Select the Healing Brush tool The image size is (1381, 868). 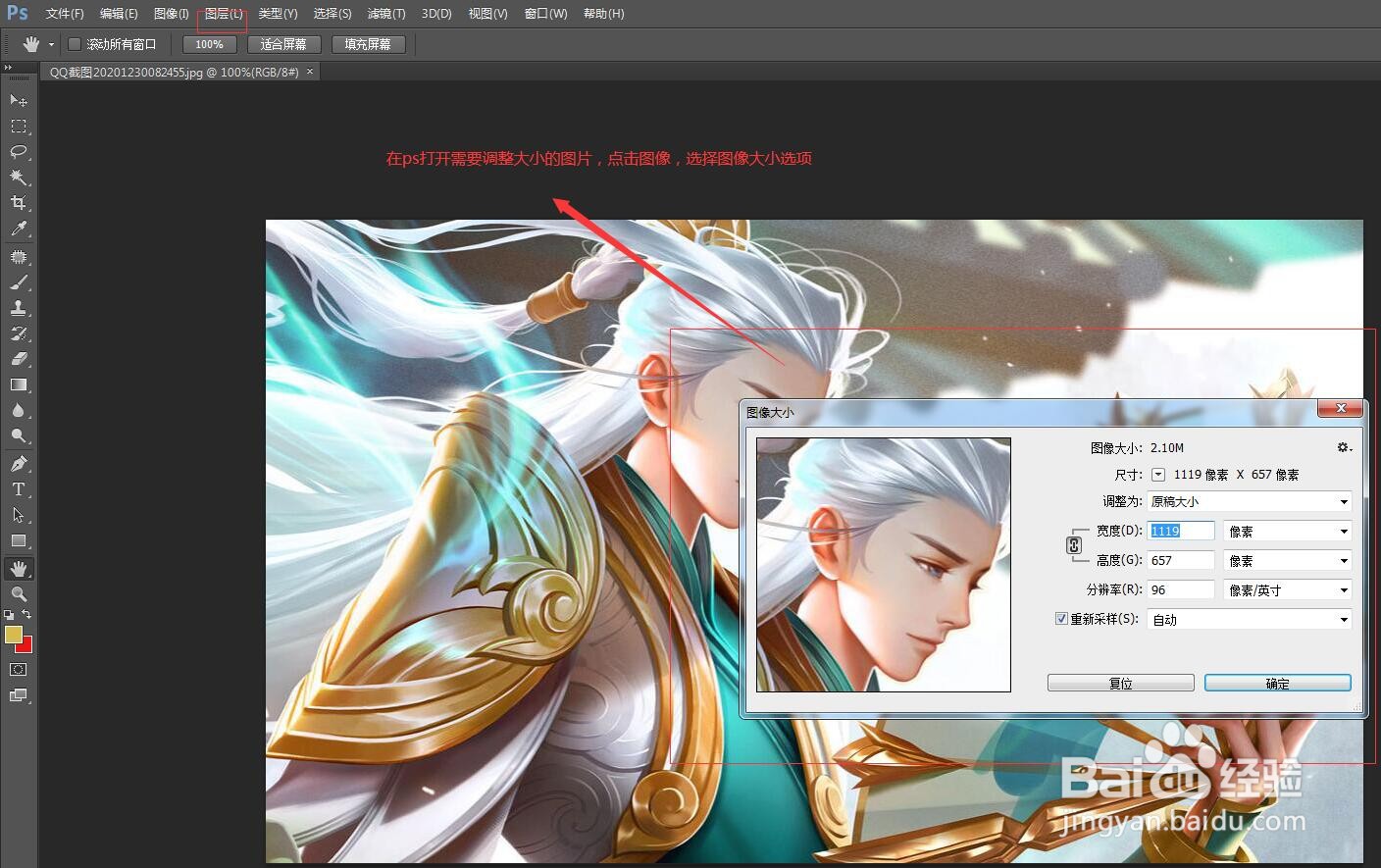(19, 257)
